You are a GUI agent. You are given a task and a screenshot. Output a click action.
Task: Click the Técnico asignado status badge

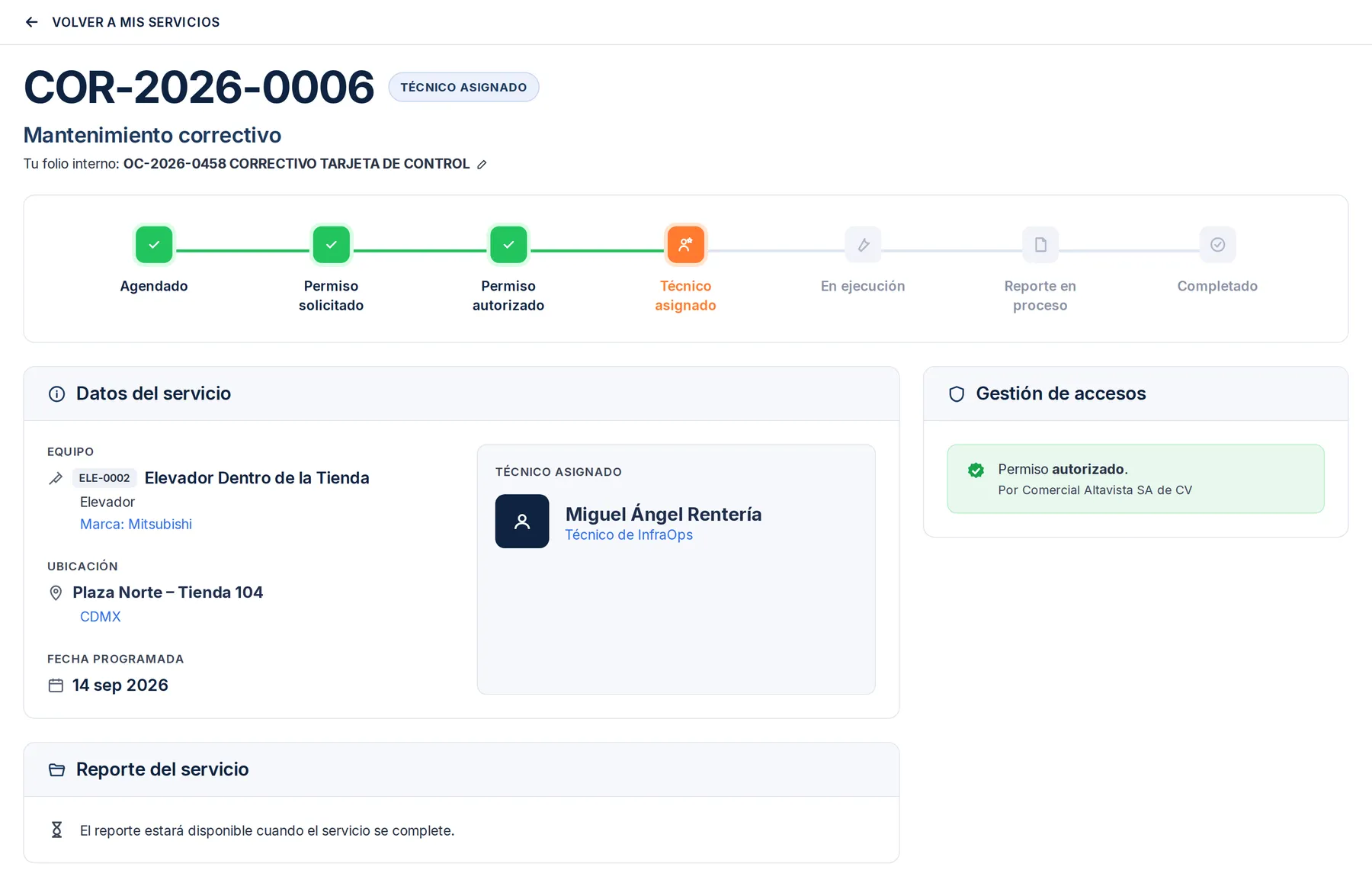[463, 87]
